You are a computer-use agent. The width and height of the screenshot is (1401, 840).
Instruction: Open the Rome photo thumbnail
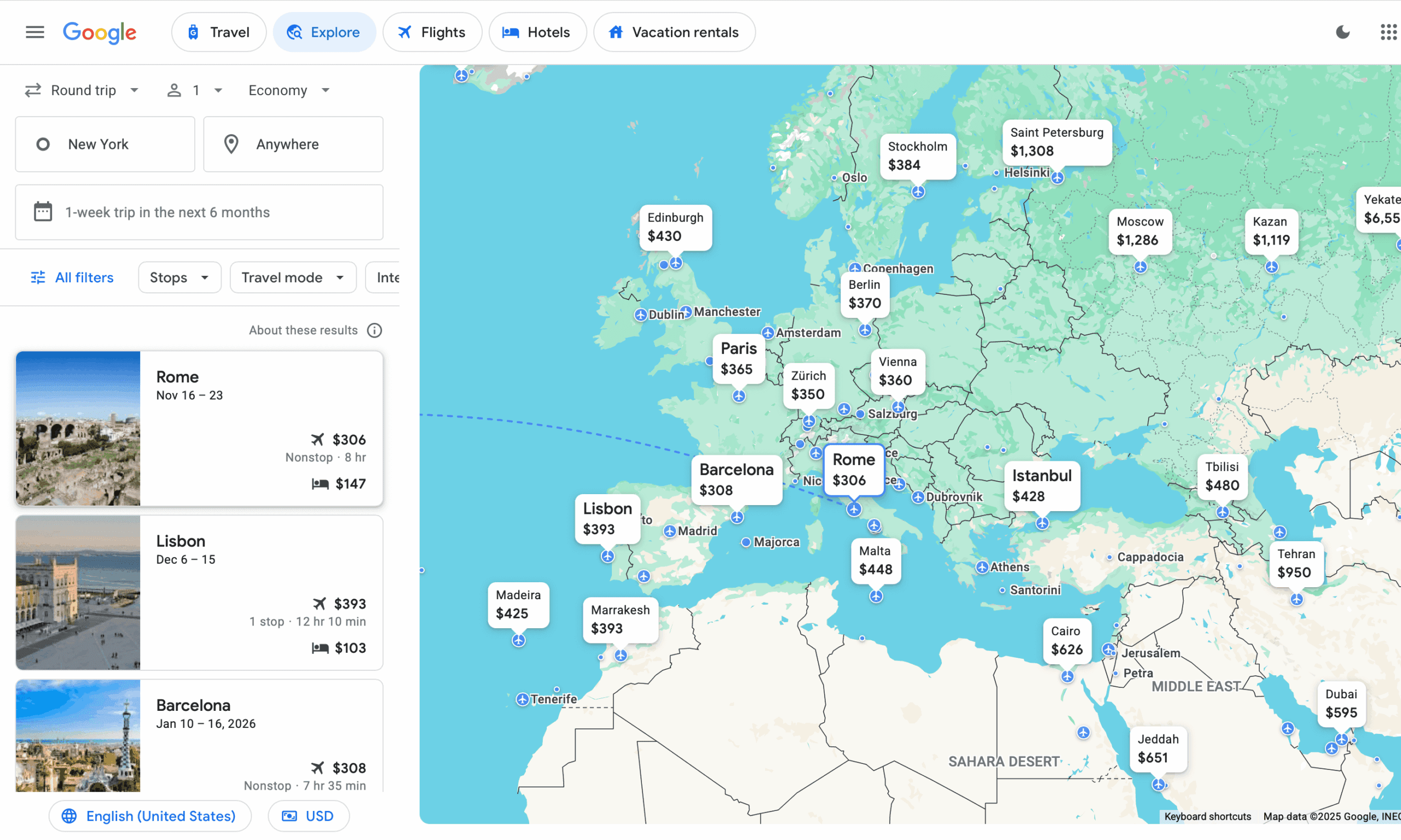[x=78, y=428]
